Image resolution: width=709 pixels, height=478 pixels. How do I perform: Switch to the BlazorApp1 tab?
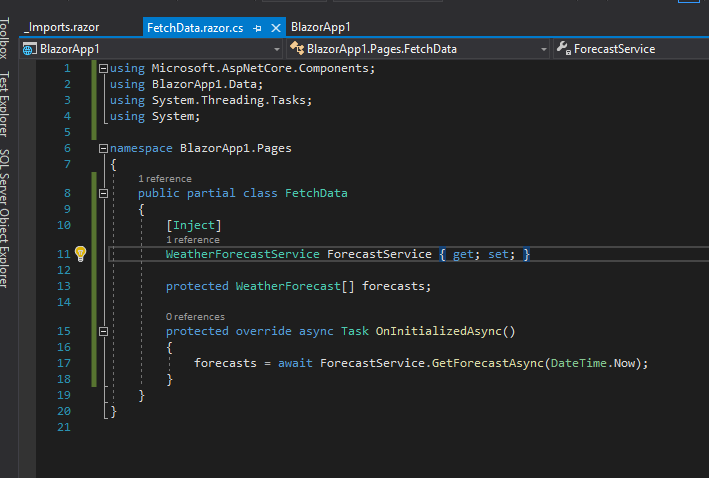pyautogui.click(x=321, y=27)
